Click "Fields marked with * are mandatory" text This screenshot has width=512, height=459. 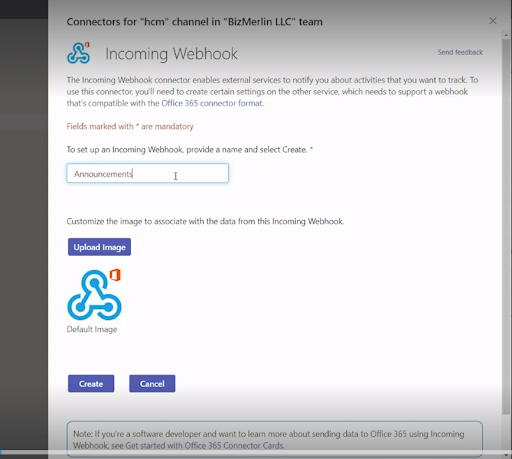pyautogui.click(x=130, y=126)
